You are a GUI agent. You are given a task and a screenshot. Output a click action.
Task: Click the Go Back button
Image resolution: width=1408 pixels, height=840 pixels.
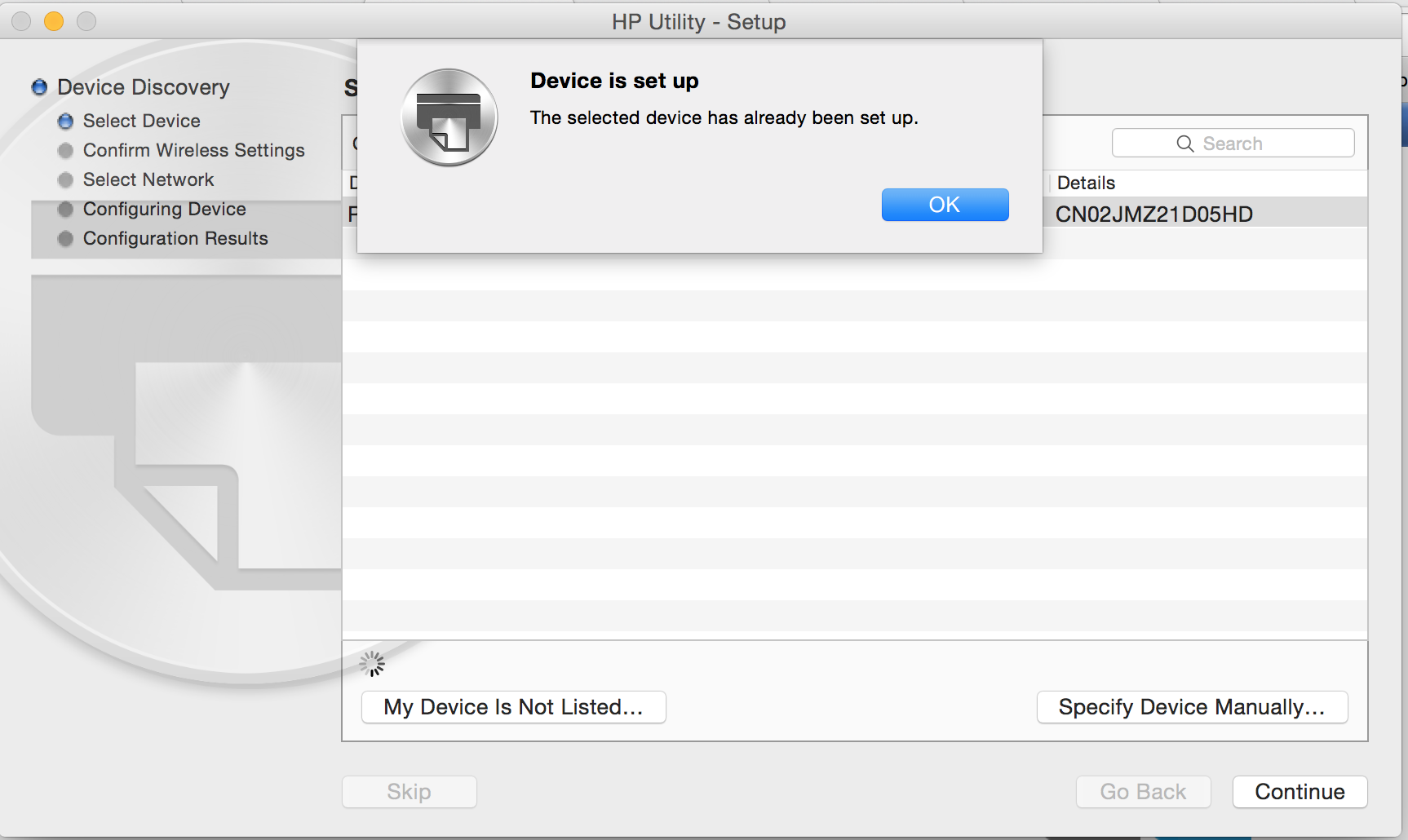pos(1143,792)
